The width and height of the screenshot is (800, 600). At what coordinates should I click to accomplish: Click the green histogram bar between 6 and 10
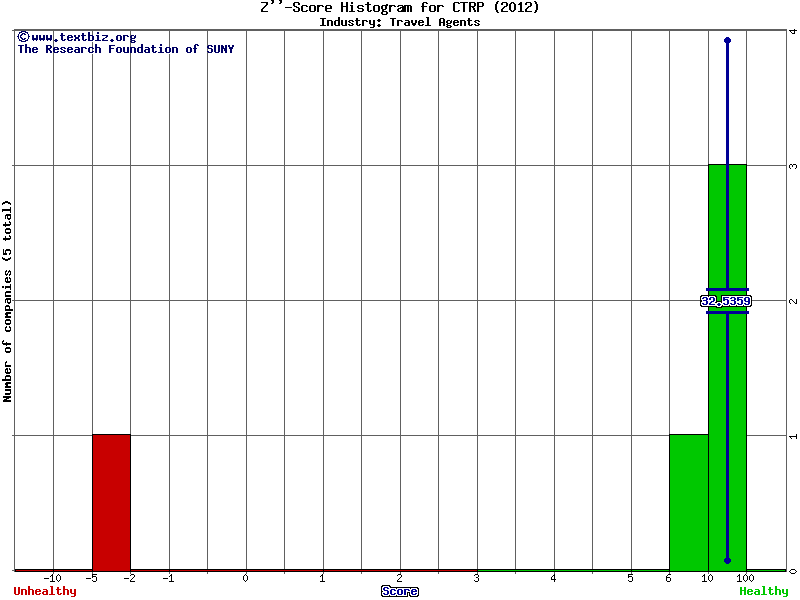[689, 503]
